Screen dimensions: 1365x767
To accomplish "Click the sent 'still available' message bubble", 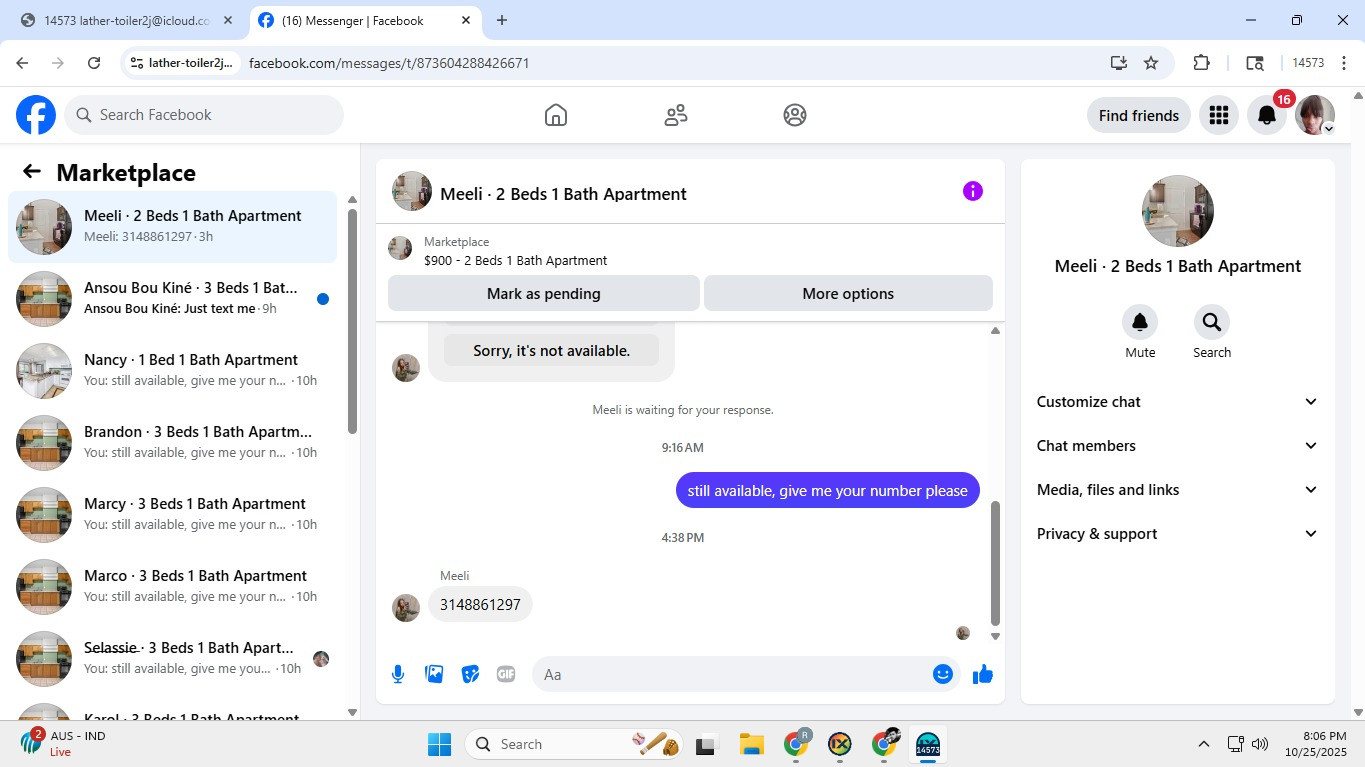I will click(827, 490).
